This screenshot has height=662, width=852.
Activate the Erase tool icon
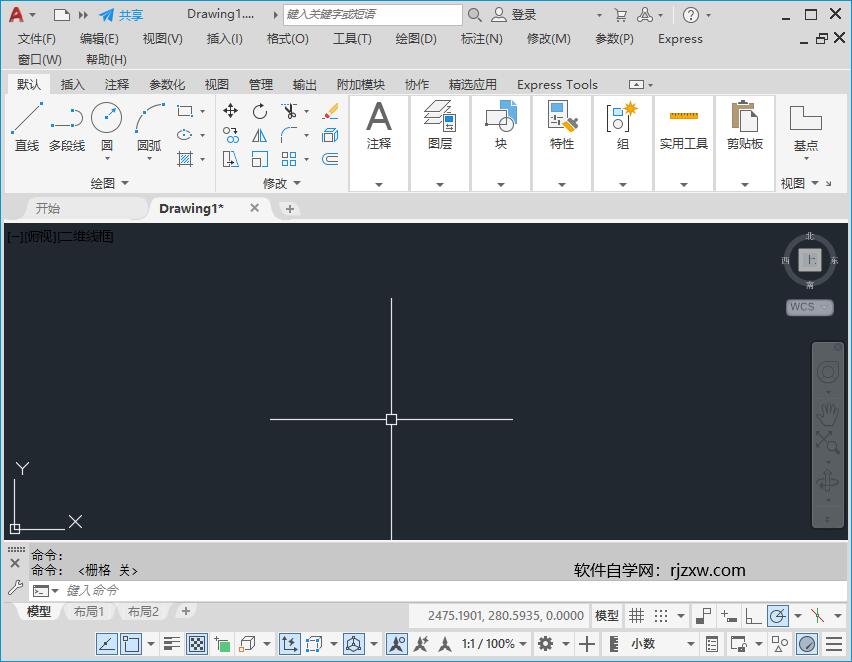(330, 111)
